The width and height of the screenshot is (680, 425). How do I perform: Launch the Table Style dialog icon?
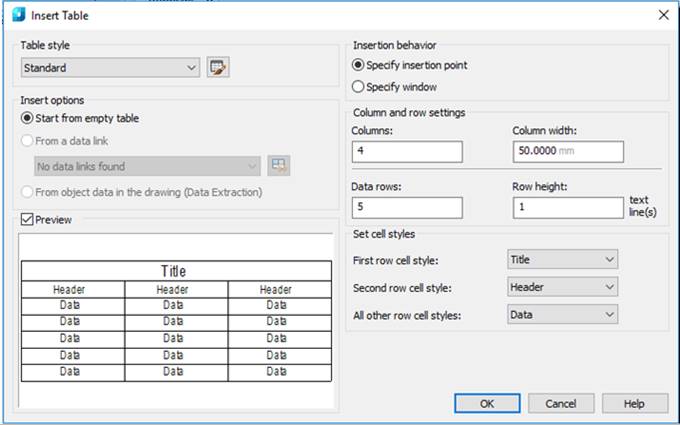pos(219,68)
